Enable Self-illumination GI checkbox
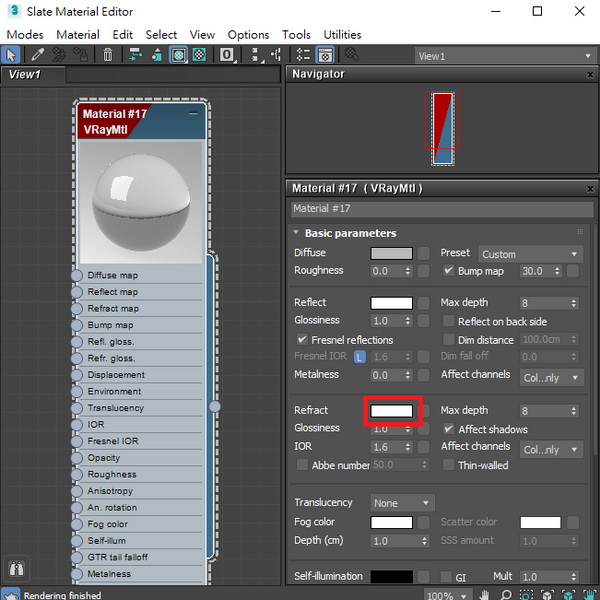 pos(446,577)
